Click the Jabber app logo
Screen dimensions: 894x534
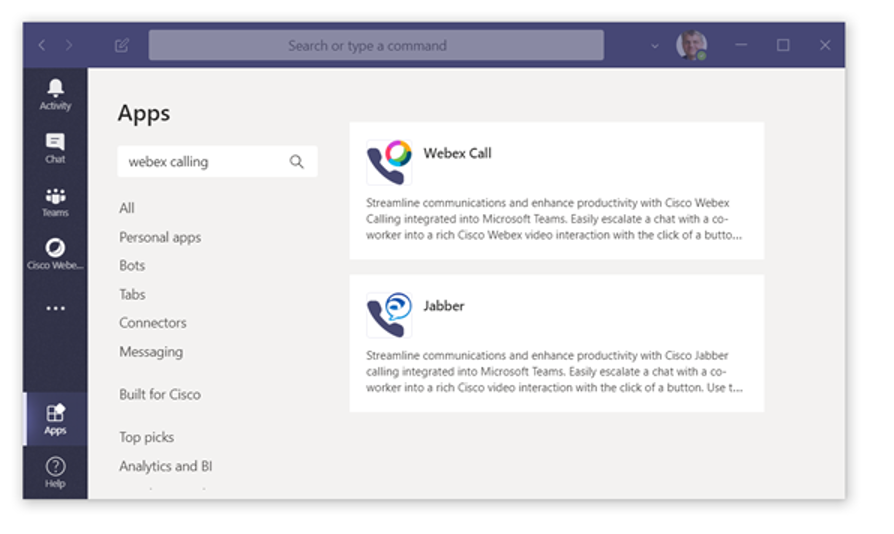click(x=389, y=315)
